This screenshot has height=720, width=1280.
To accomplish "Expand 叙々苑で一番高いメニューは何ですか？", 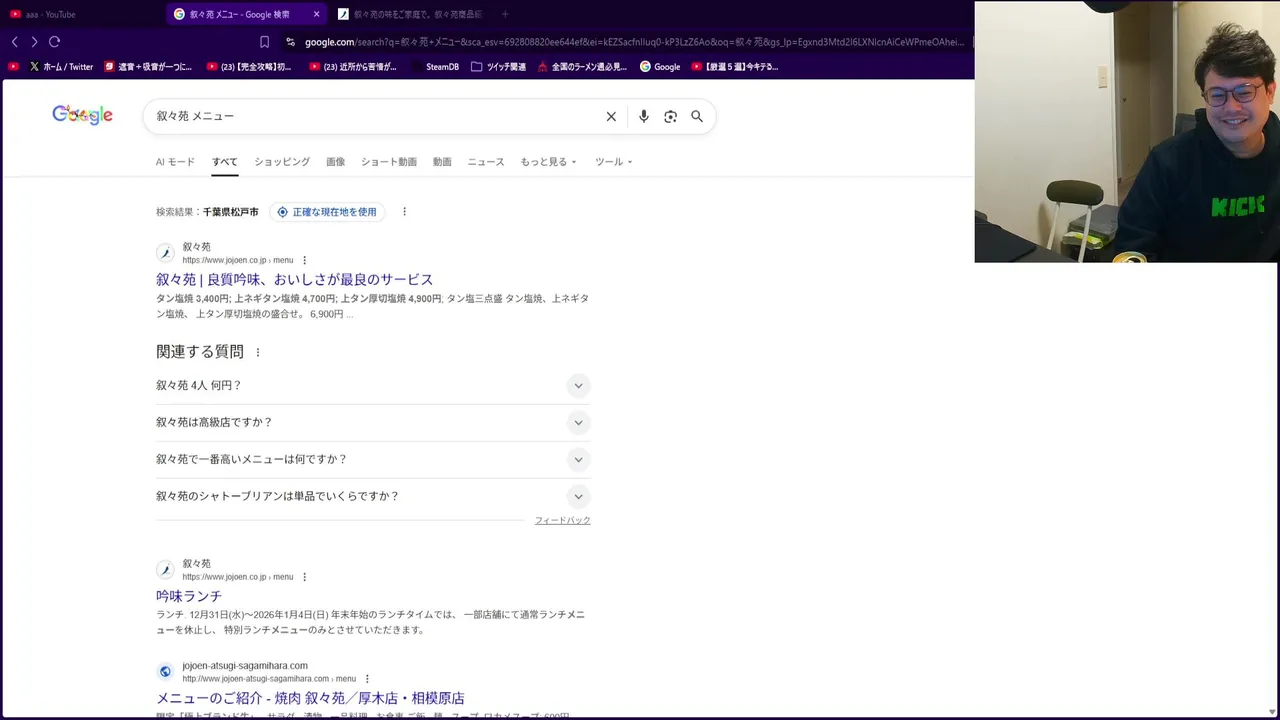I will point(373,460).
